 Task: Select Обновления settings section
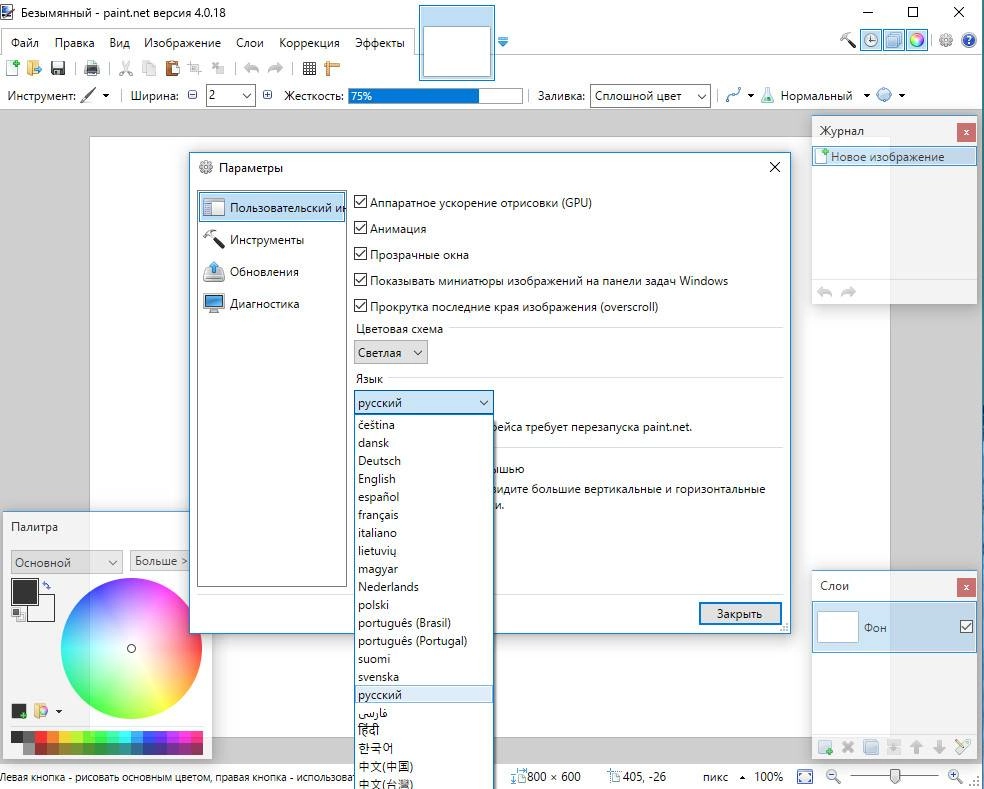coord(272,272)
